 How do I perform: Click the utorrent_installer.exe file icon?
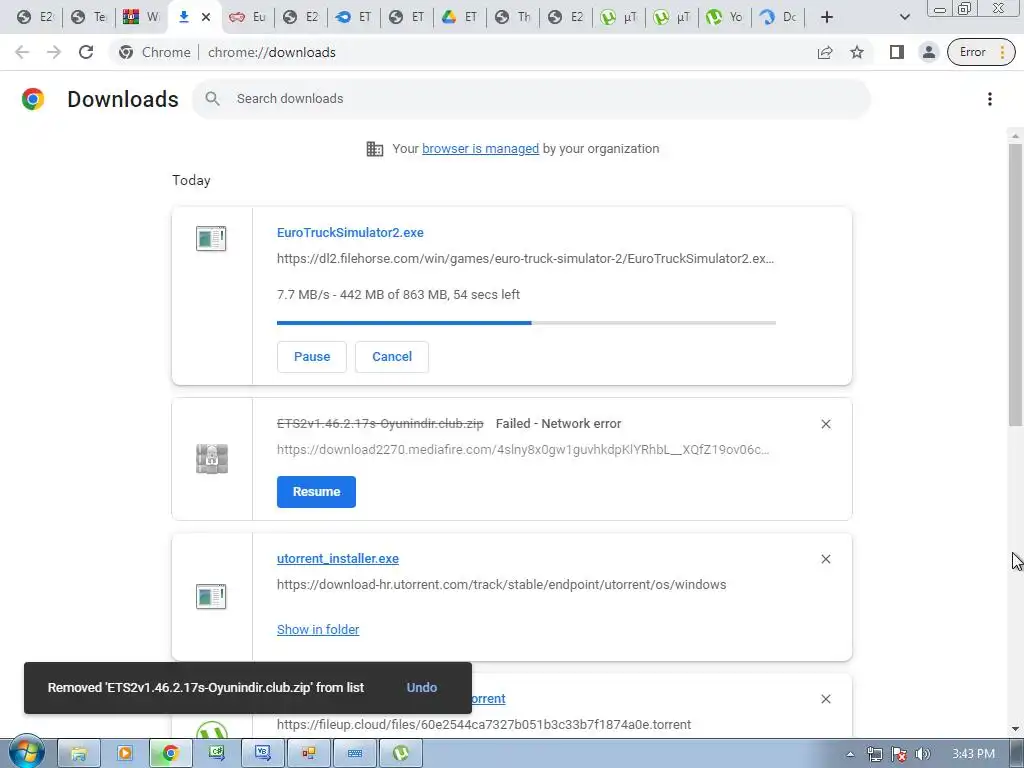point(211,596)
